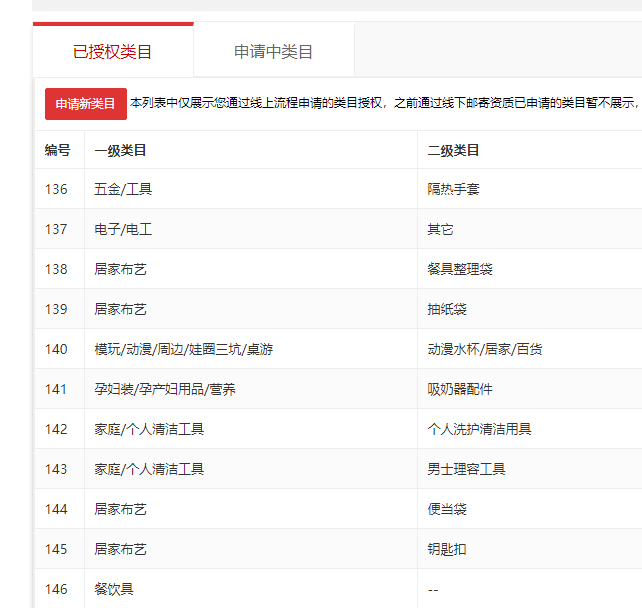Click 居家布艺 in row 139
Screen dimensions: 642x608
(x=120, y=309)
